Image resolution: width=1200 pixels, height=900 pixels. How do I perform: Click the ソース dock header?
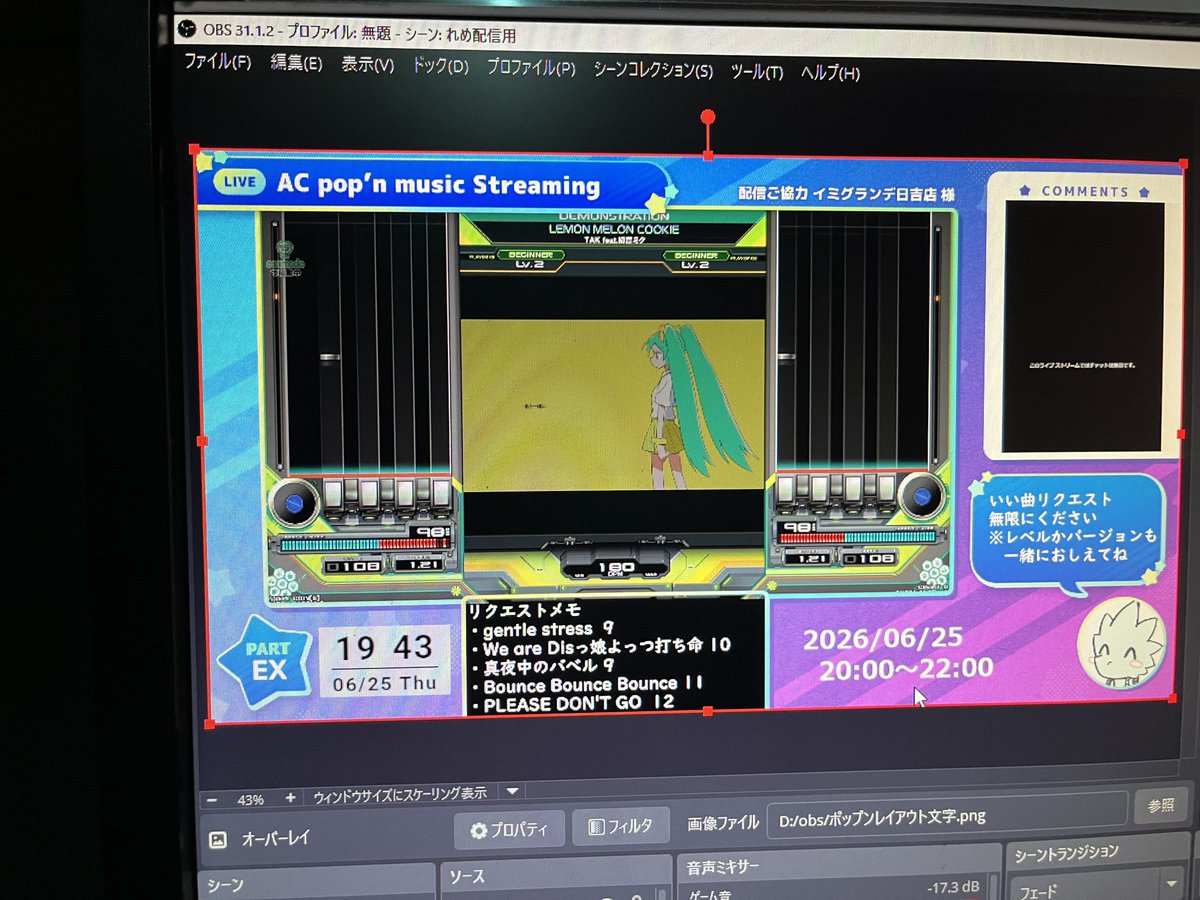pyautogui.click(x=556, y=878)
